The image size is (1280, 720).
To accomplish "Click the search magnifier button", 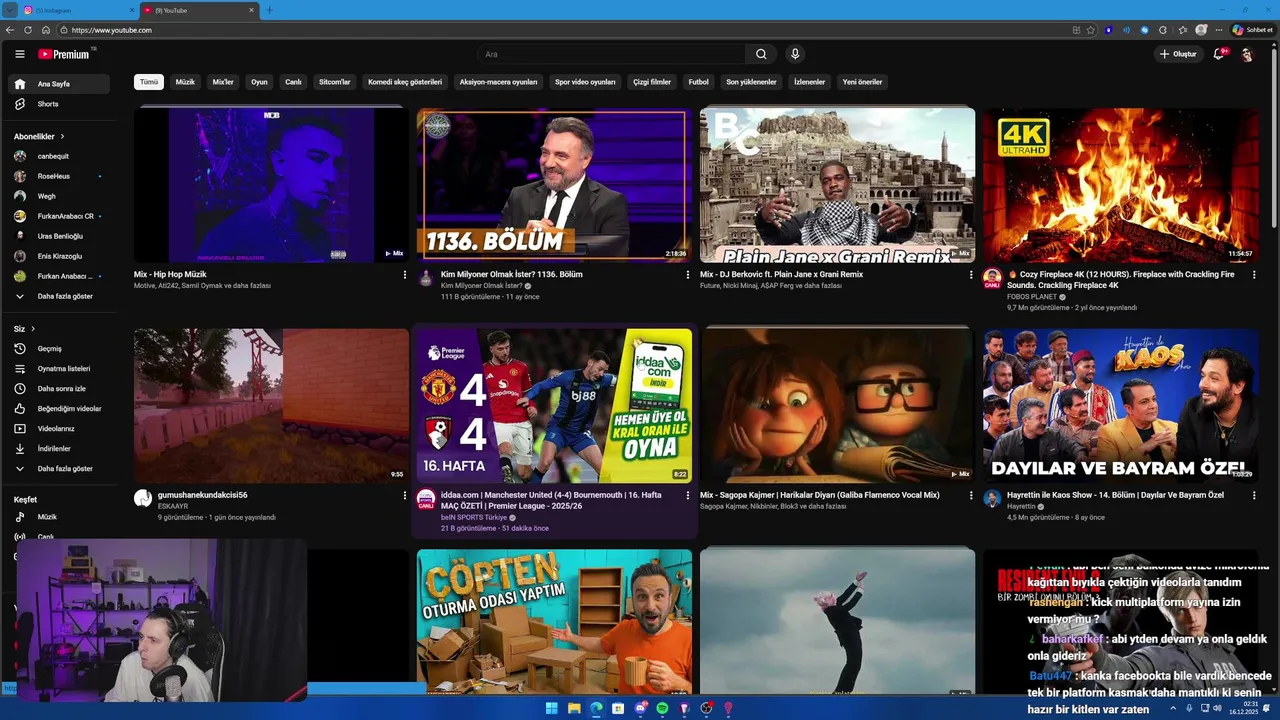I will pos(761,54).
